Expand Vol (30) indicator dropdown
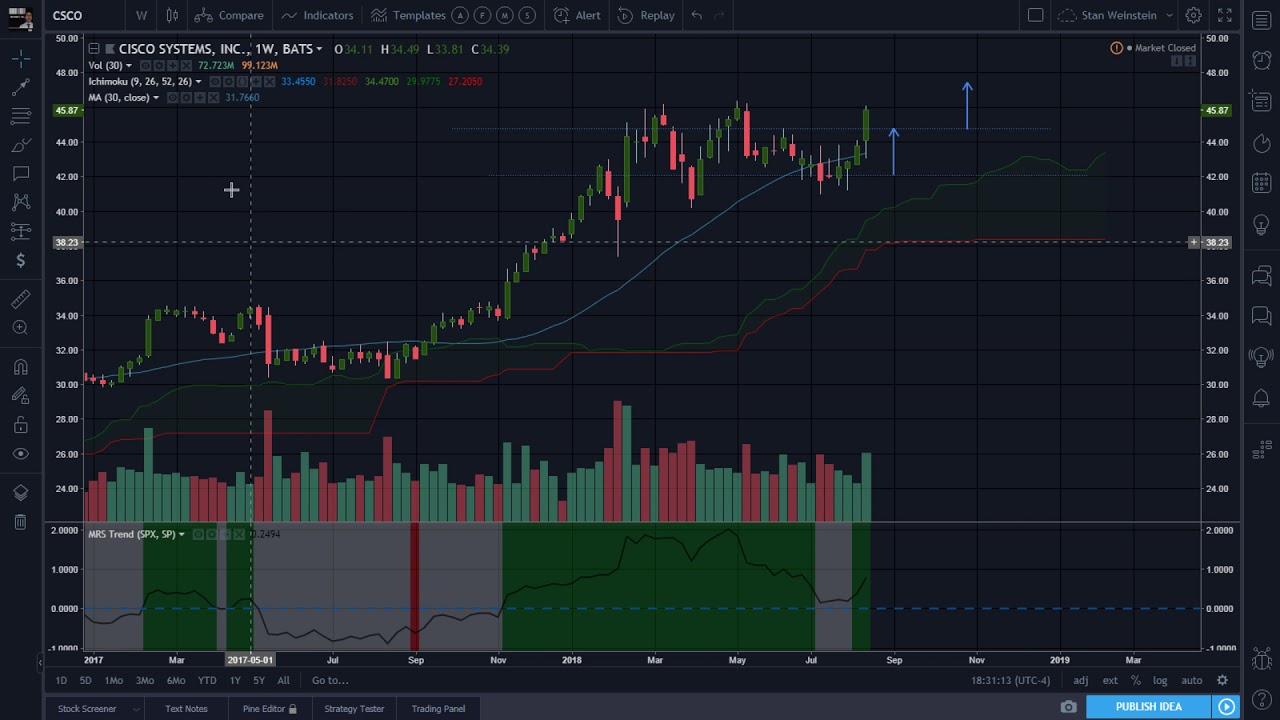Screen dimensions: 1280x720 pyautogui.click(x=129, y=65)
